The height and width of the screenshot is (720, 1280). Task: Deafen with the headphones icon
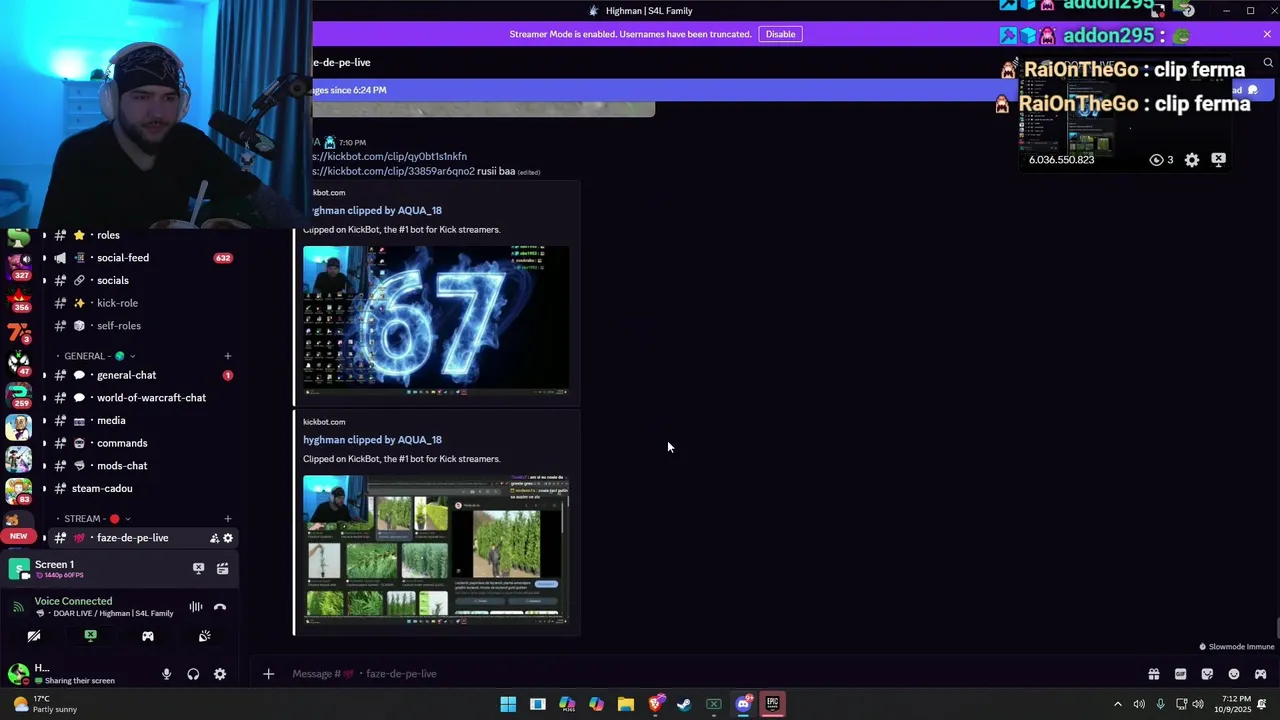pyautogui.click(x=193, y=674)
